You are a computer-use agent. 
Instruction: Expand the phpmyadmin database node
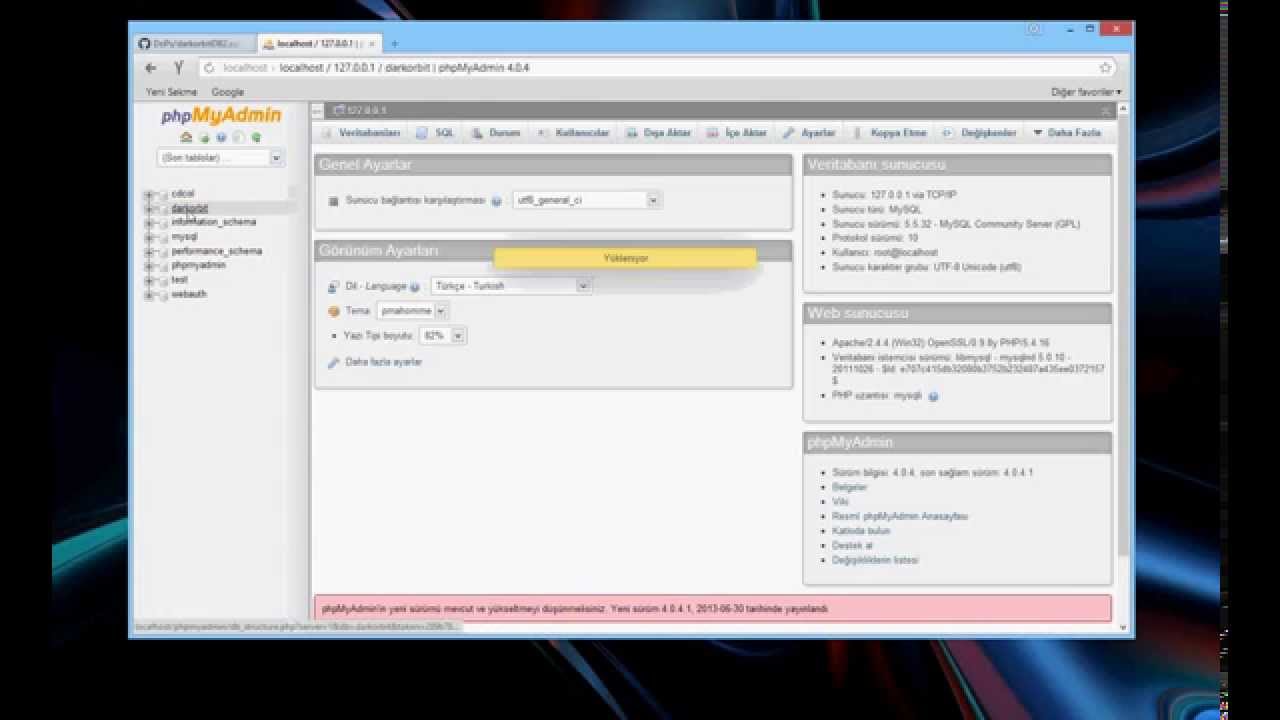[149, 267]
